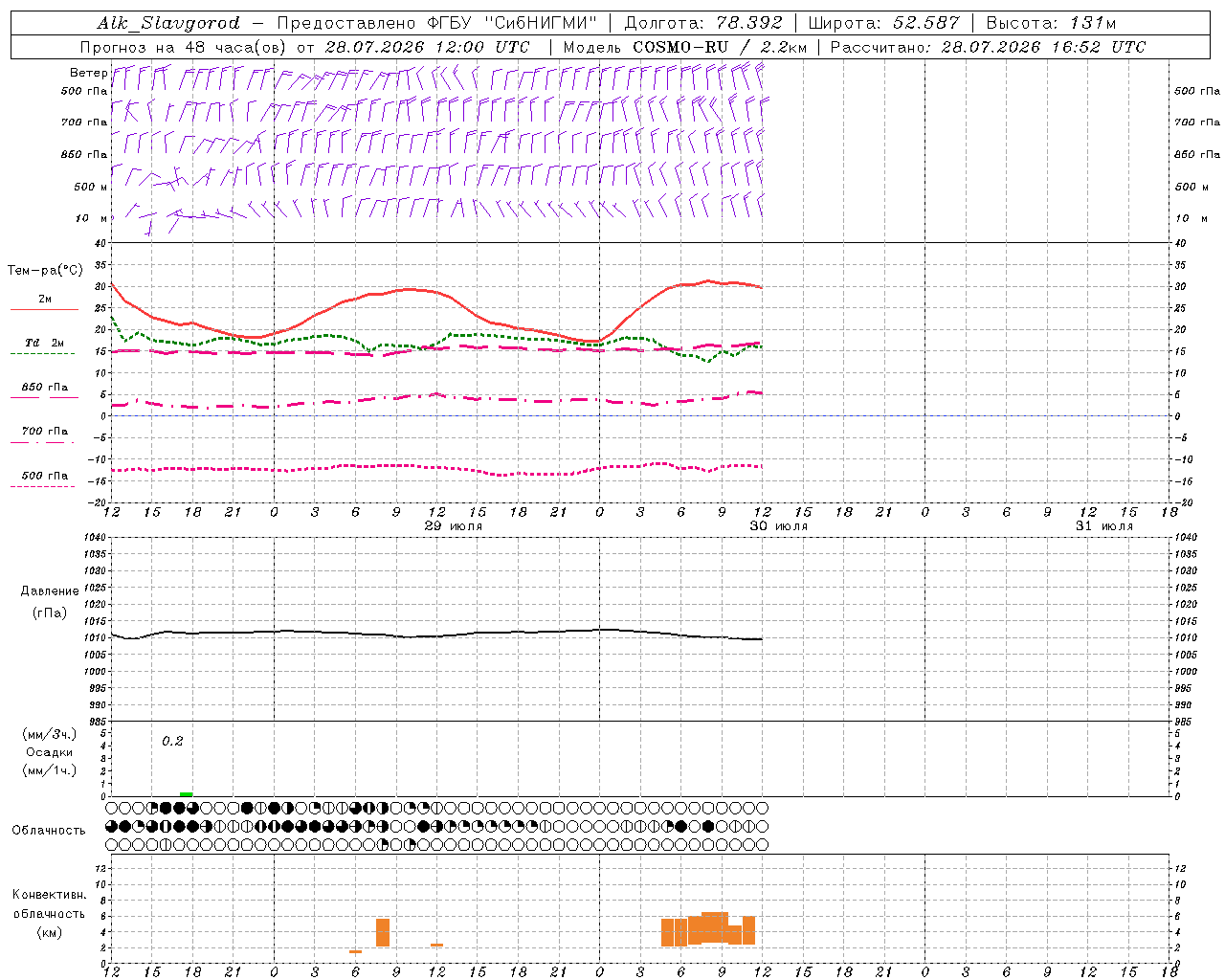Viewport: 1225px width, 980px height.
Task: Click the Конвективн. облачность panel label
Action: click(49, 913)
